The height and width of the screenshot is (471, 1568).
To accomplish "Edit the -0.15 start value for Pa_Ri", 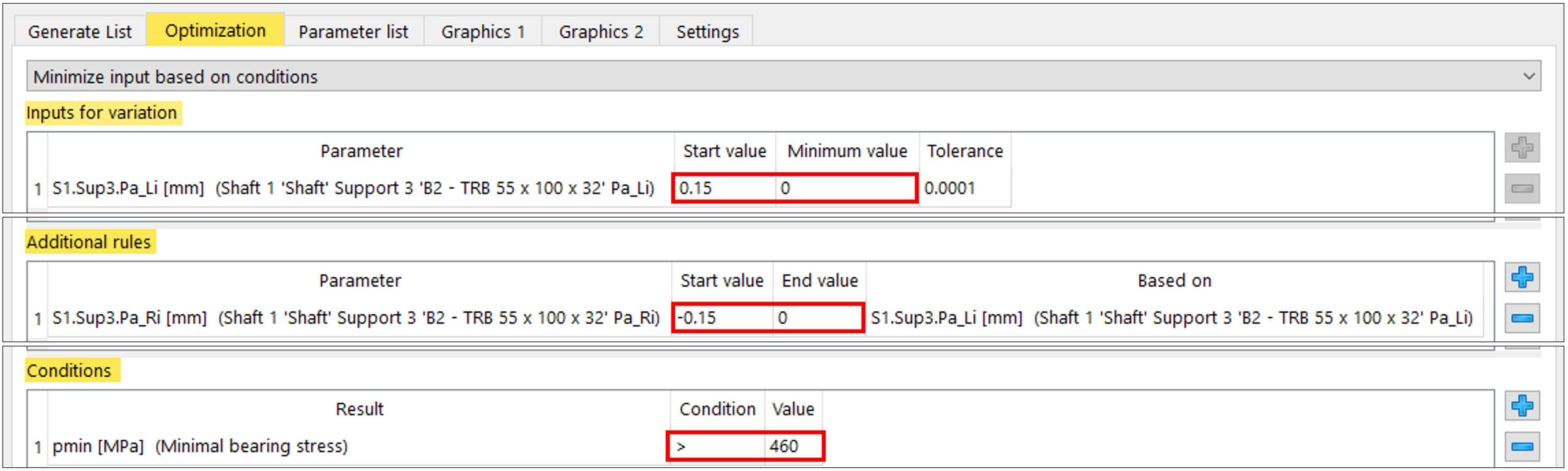I will (x=721, y=318).
